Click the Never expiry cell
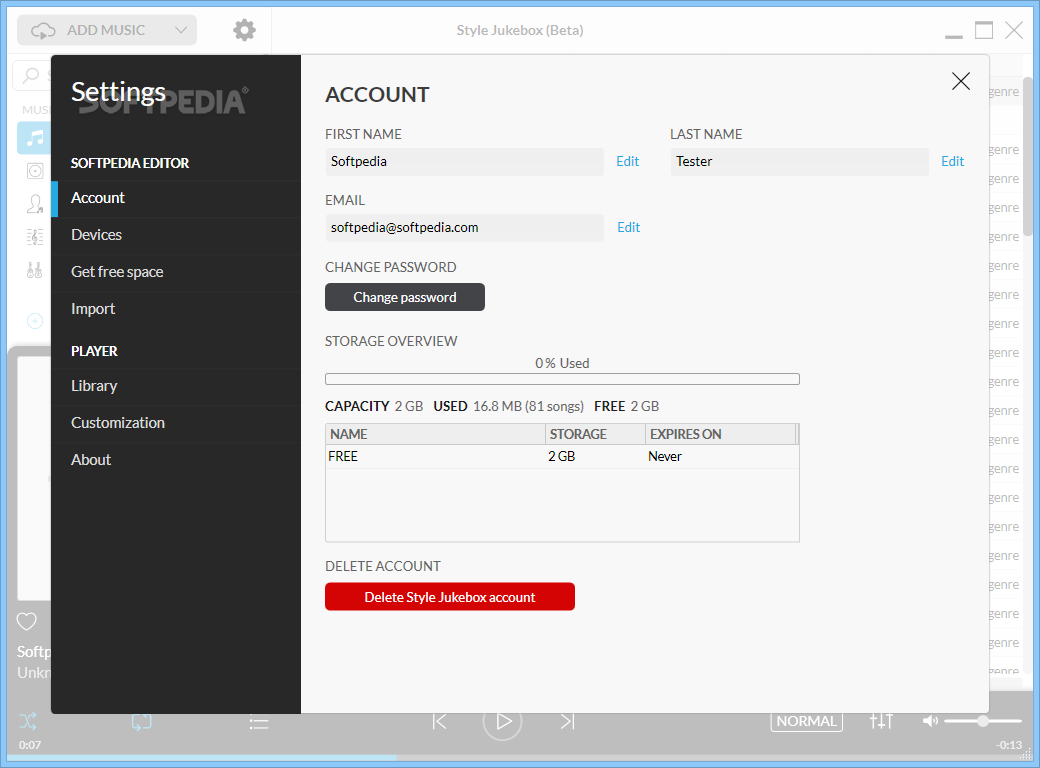 pos(665,457)
